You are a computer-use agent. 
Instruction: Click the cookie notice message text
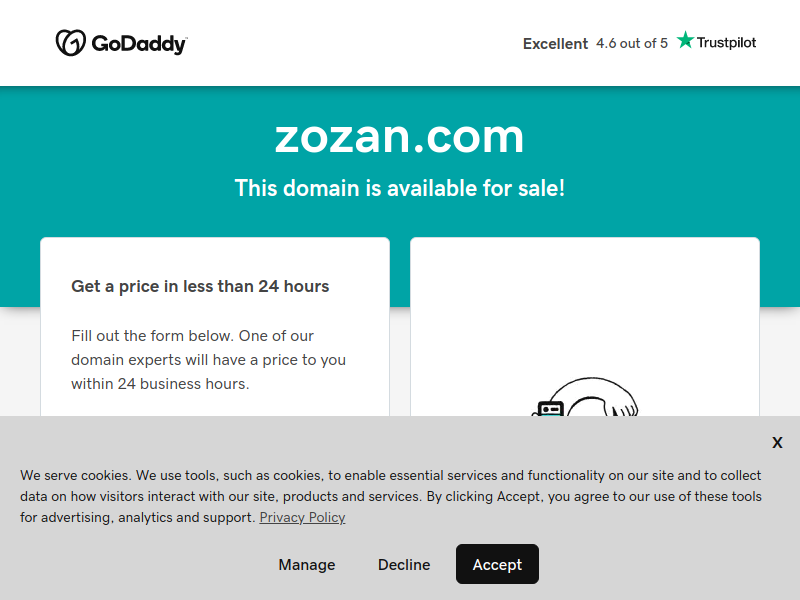[391, 496]
